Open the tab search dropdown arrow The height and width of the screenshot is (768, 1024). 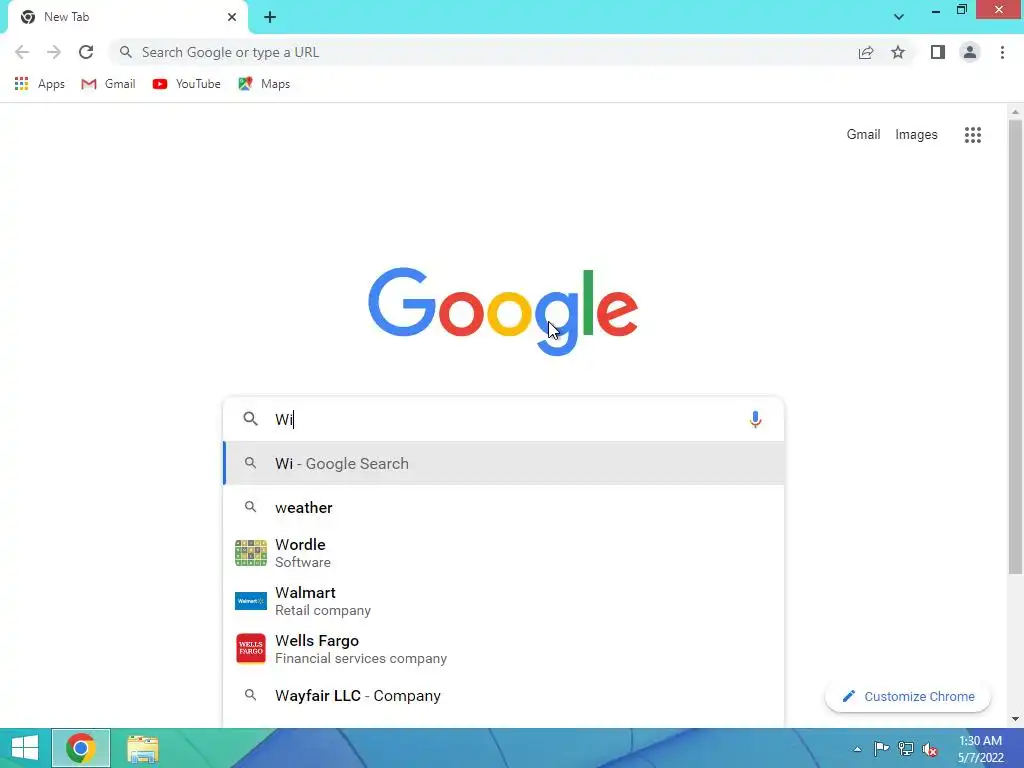(899, 17)
